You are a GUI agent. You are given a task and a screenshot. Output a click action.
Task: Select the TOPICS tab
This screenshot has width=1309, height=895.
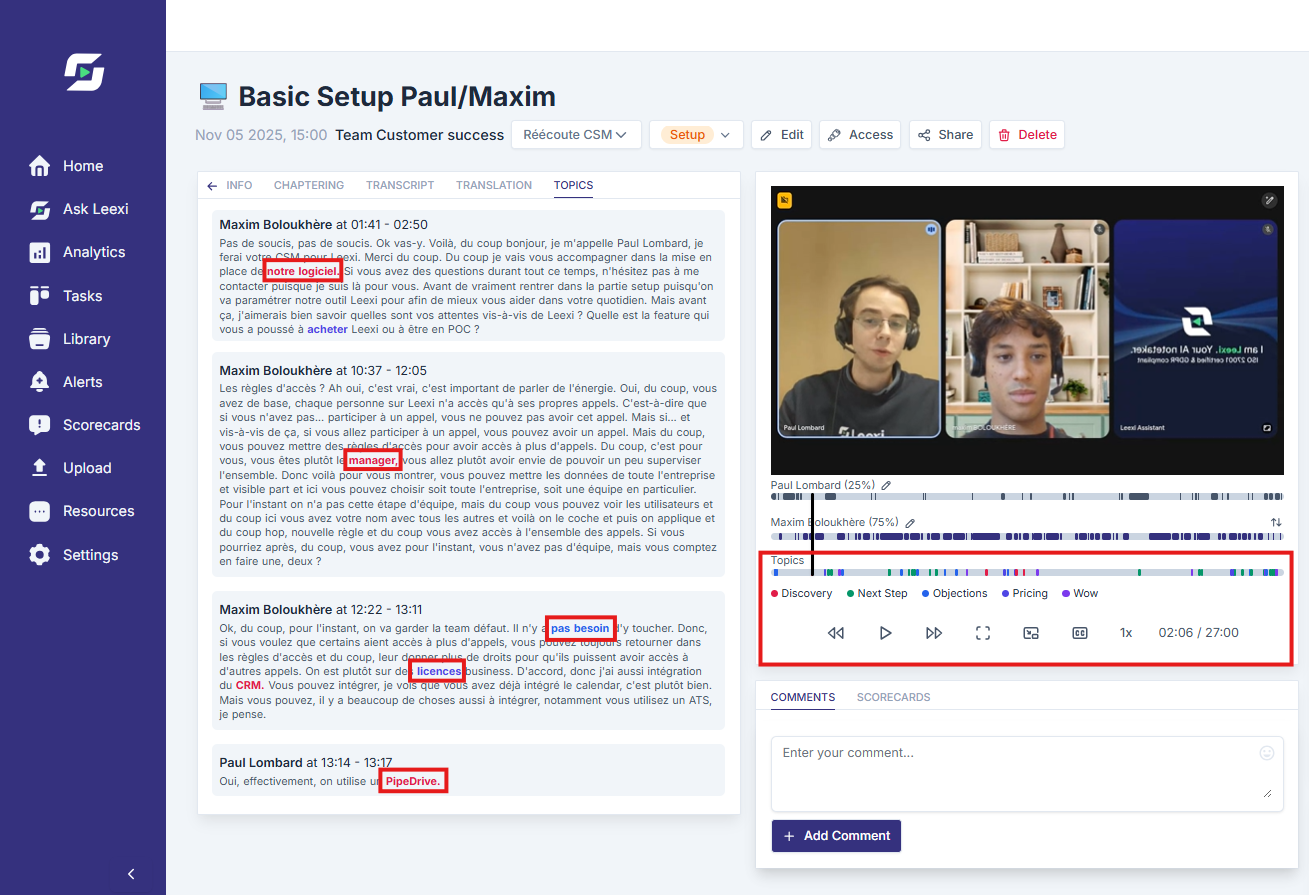pos(574,185)
